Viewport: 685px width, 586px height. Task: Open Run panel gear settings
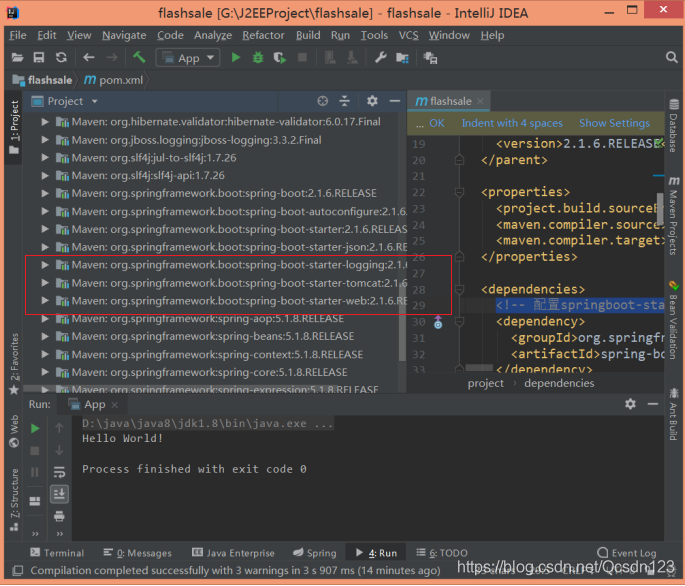point(630,404)
